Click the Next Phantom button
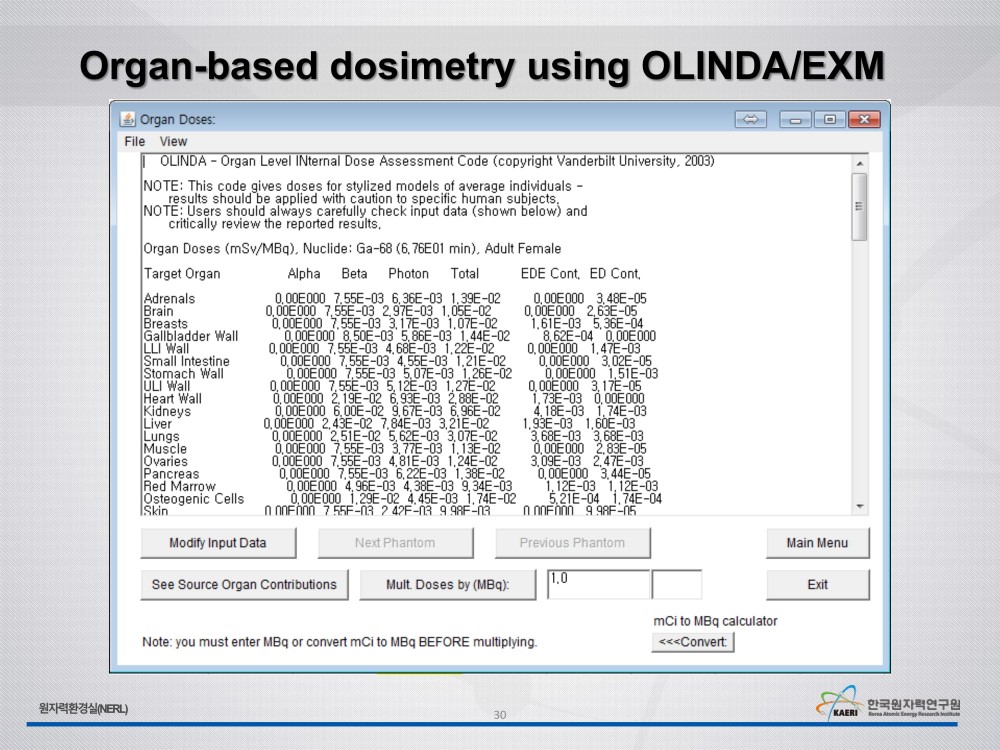 [x=395, y=543]
